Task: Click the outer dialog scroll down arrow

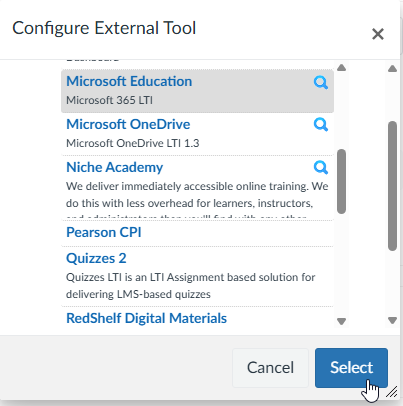Action: click(392, 320)
